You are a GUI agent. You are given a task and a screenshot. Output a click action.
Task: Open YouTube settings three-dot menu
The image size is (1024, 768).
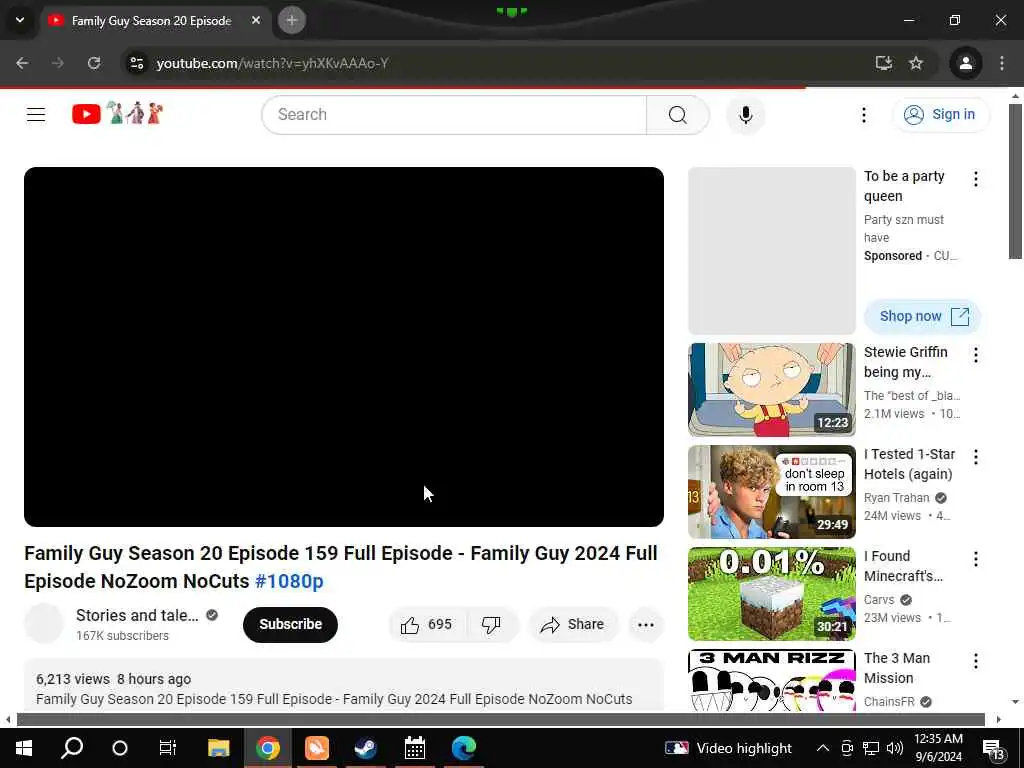point(863,115)
